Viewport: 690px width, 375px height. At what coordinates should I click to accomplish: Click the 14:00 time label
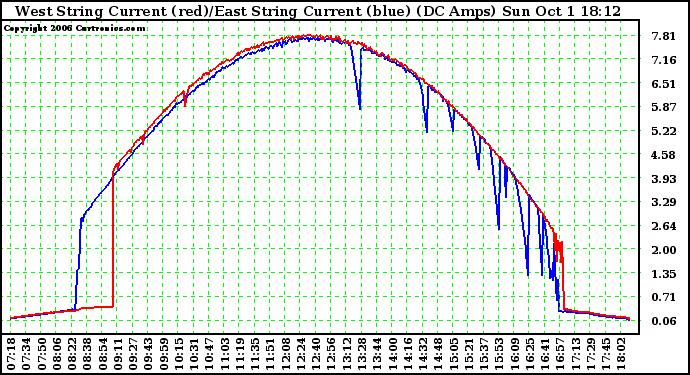393,354
